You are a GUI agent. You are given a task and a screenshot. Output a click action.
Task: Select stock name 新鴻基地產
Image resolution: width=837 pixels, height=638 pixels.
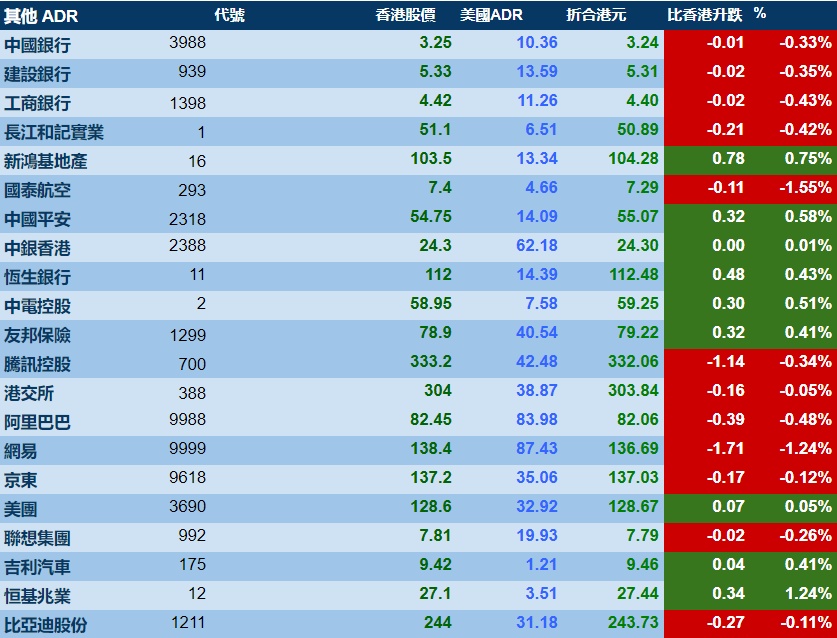[x=45, y=161]
